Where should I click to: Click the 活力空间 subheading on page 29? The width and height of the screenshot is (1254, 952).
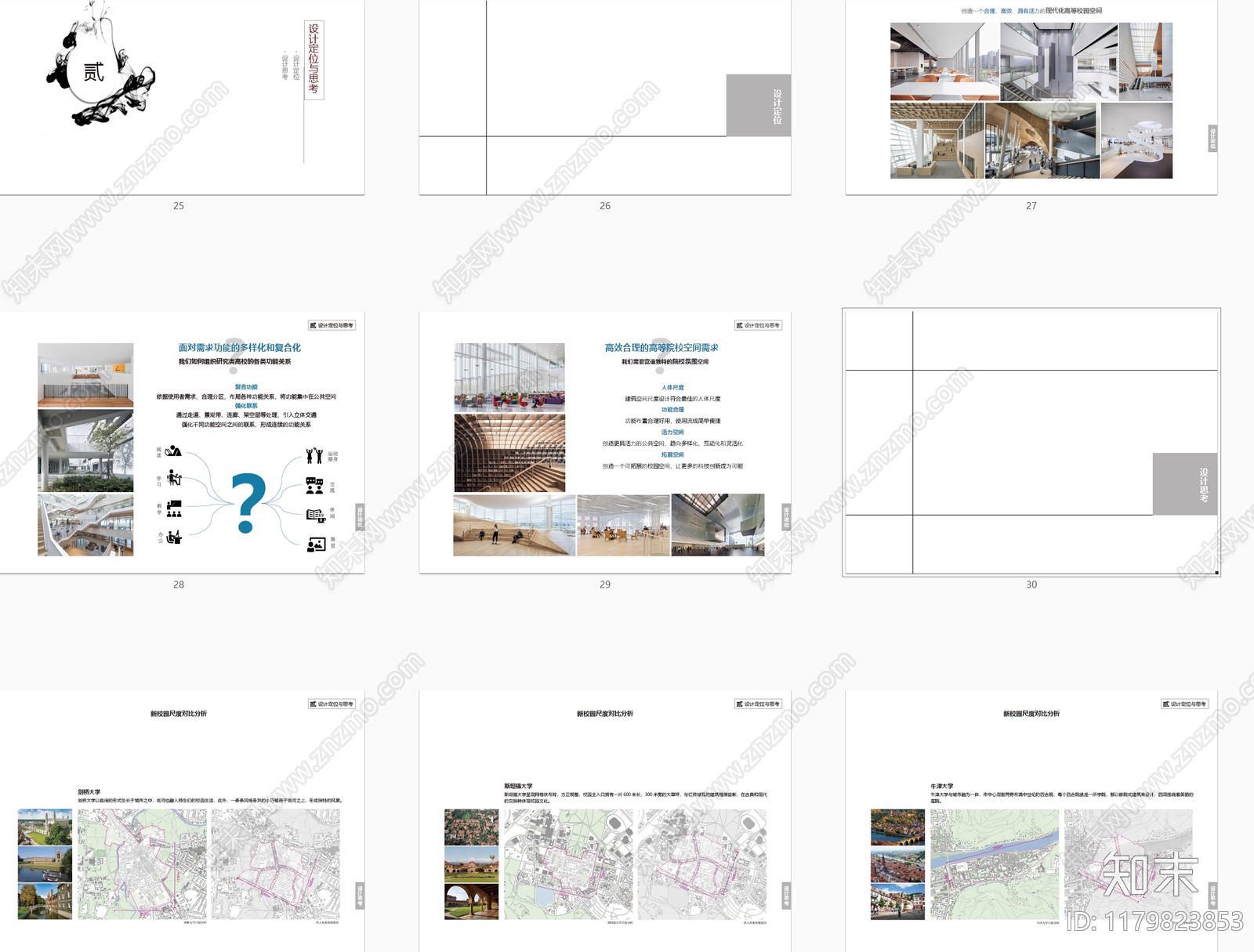click(672, 433)
